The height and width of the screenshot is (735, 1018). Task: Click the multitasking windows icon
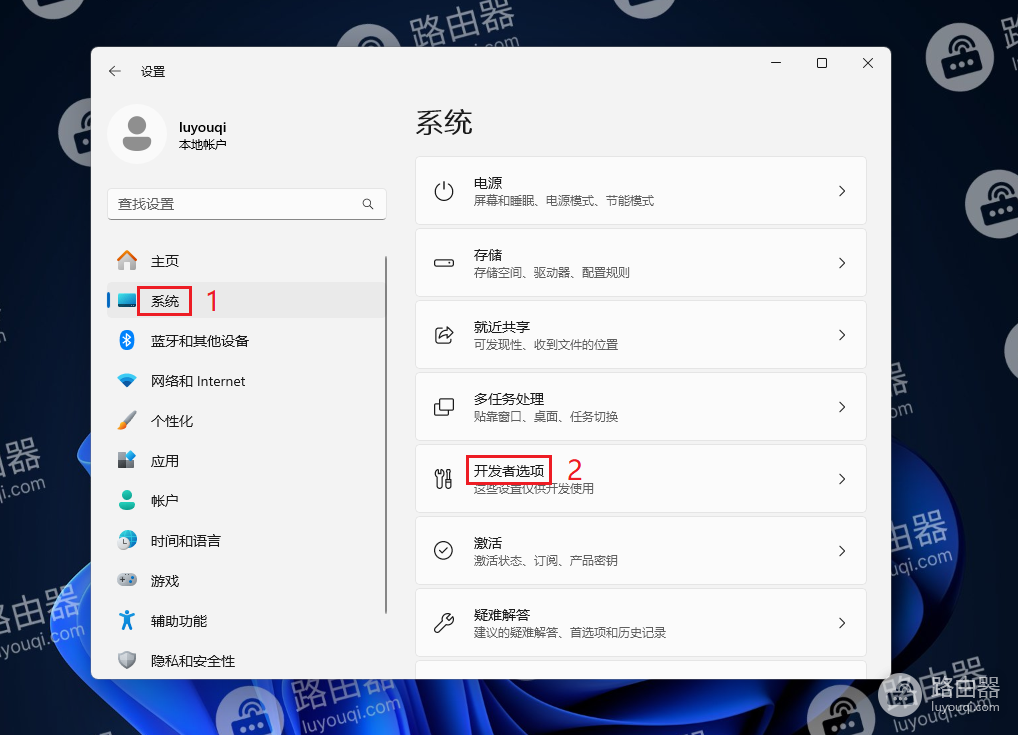(444, 407)
